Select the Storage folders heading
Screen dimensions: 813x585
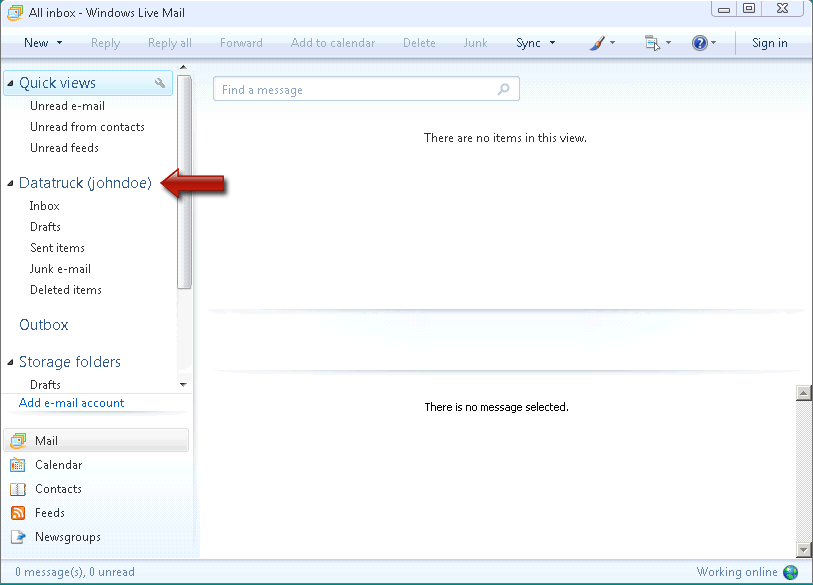70,362
